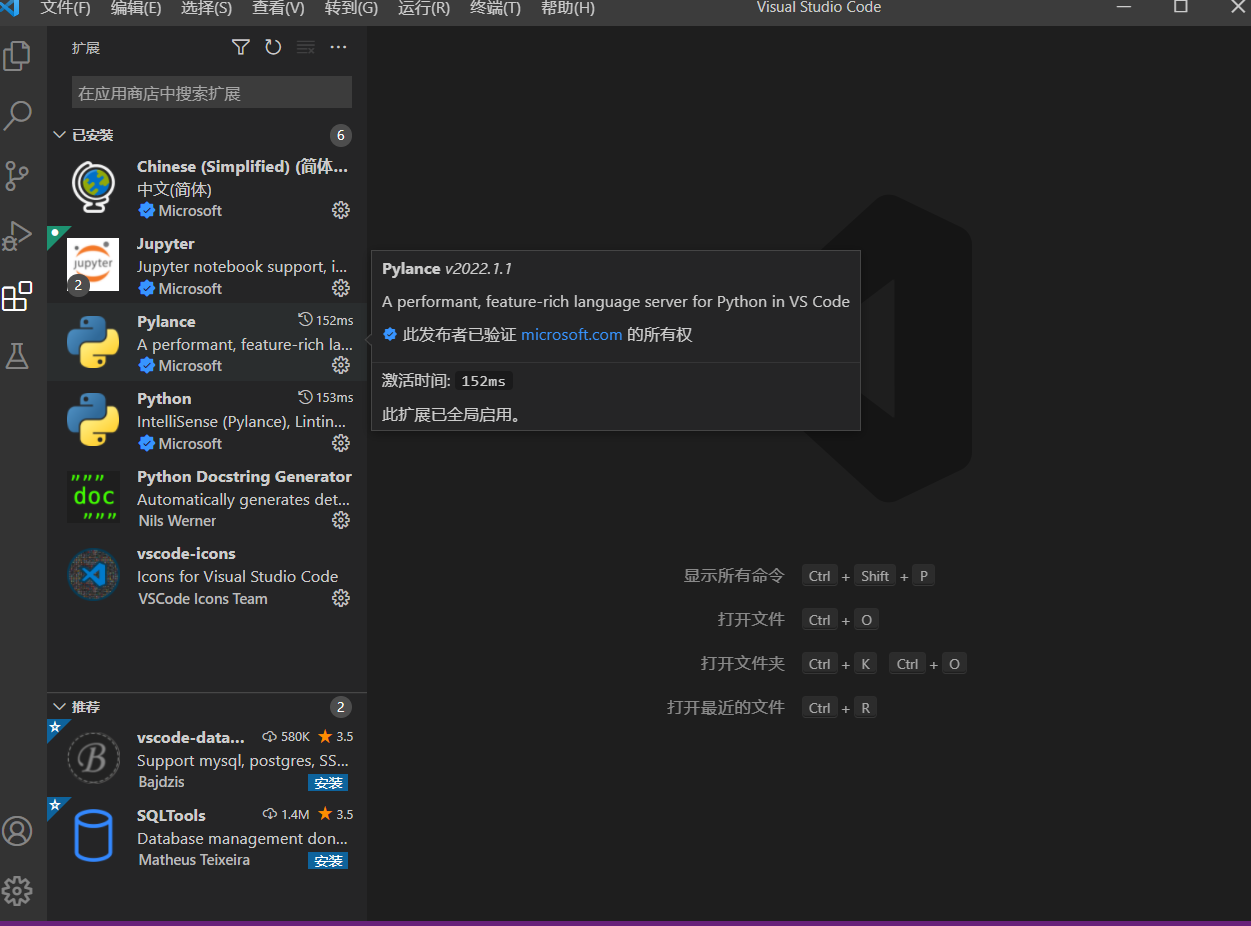Open manage gear for Chinese (Simplified) extension
The height and width of the screenshot is (926, 1251).
341,210
